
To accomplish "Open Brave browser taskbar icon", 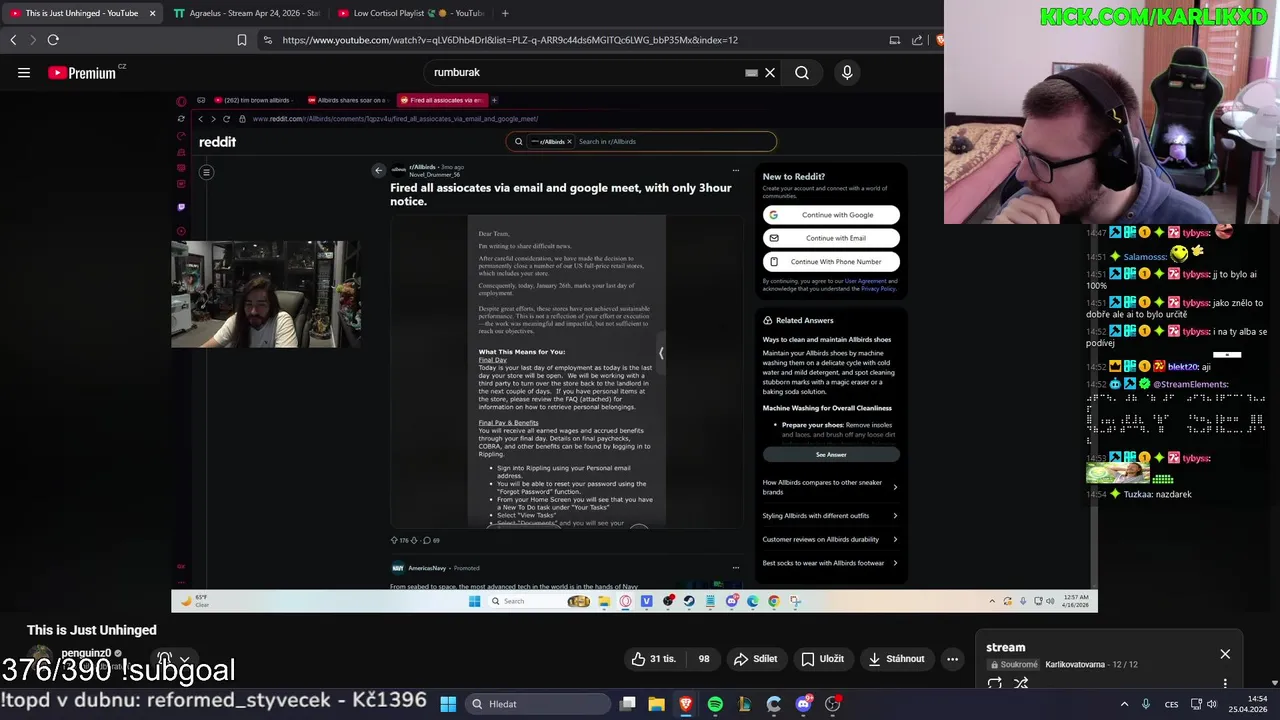I will tap(685, 704).
